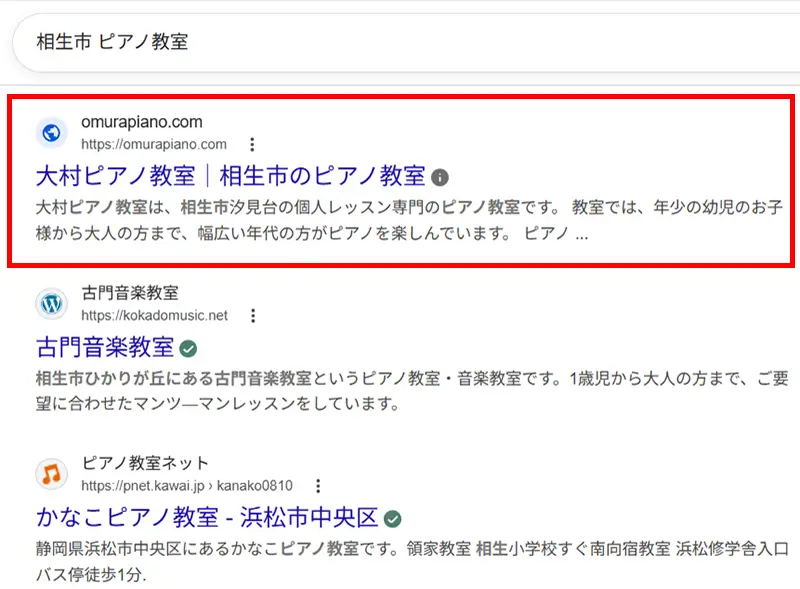Open the 大村ピアノ教室｜相生市のピアノ教室 result title
Image resolution: width=800 pixels, height=589 pixels.
[x=230, y=177]
